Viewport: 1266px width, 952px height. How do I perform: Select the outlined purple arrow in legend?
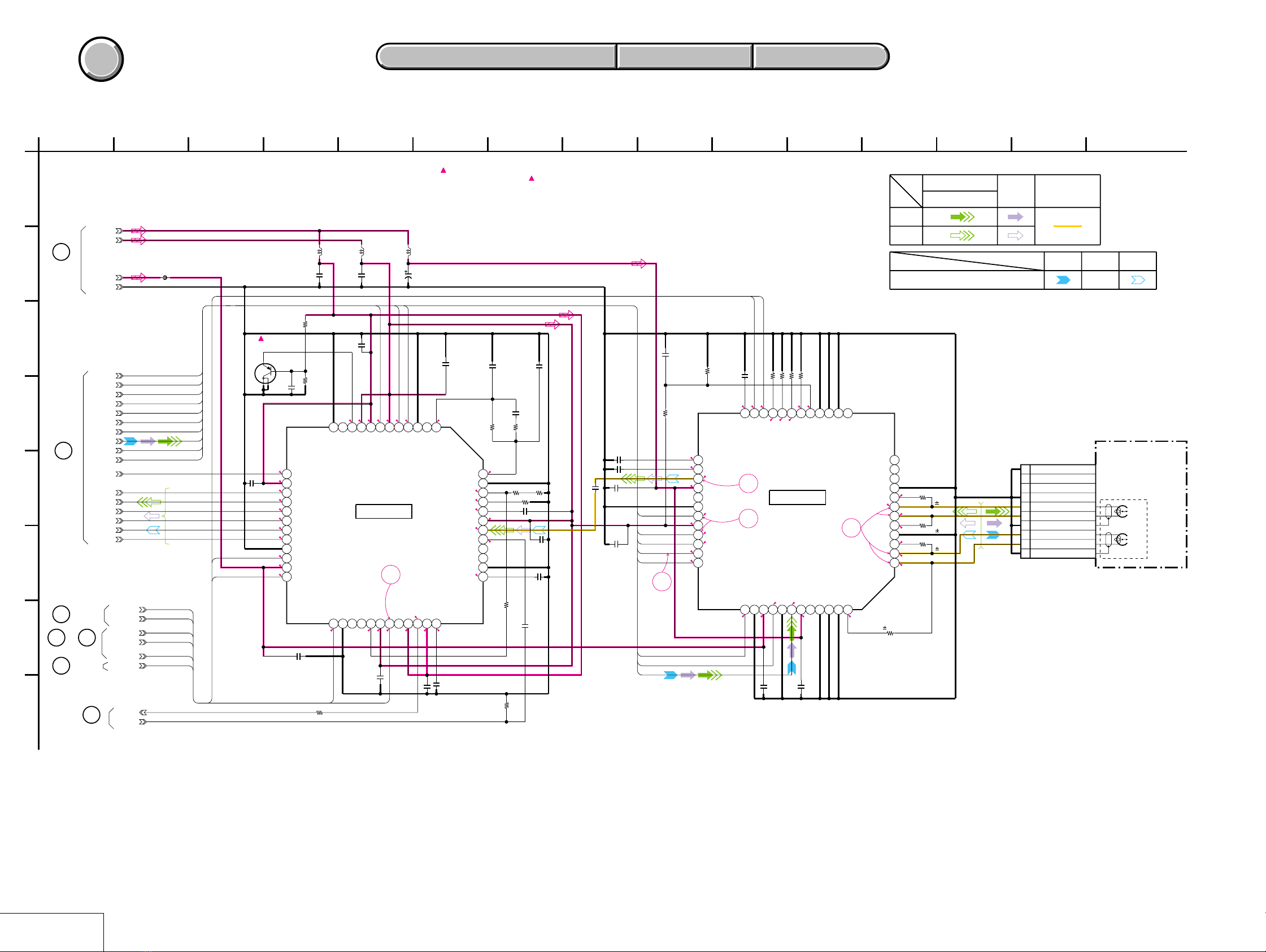pyautogui.click(x=1015, y=235)
